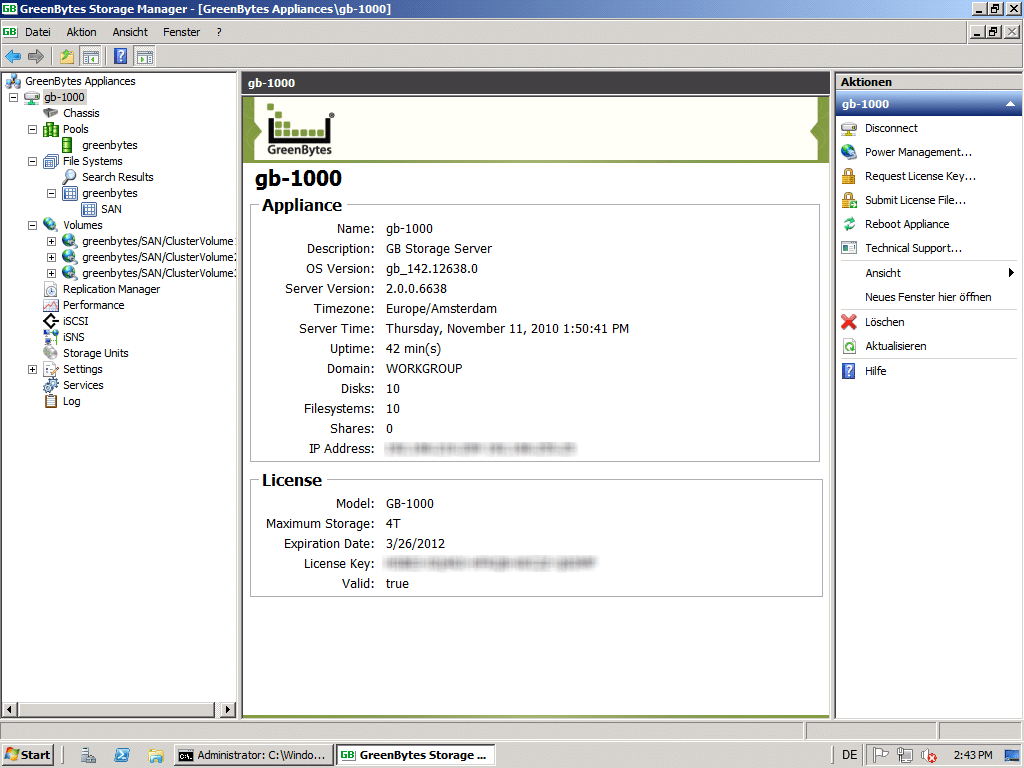Screen dimensions: 1024x768
Task: Select the GreenBytes Appliances root node
Action: pyautogui.click(x=80, y=81)
